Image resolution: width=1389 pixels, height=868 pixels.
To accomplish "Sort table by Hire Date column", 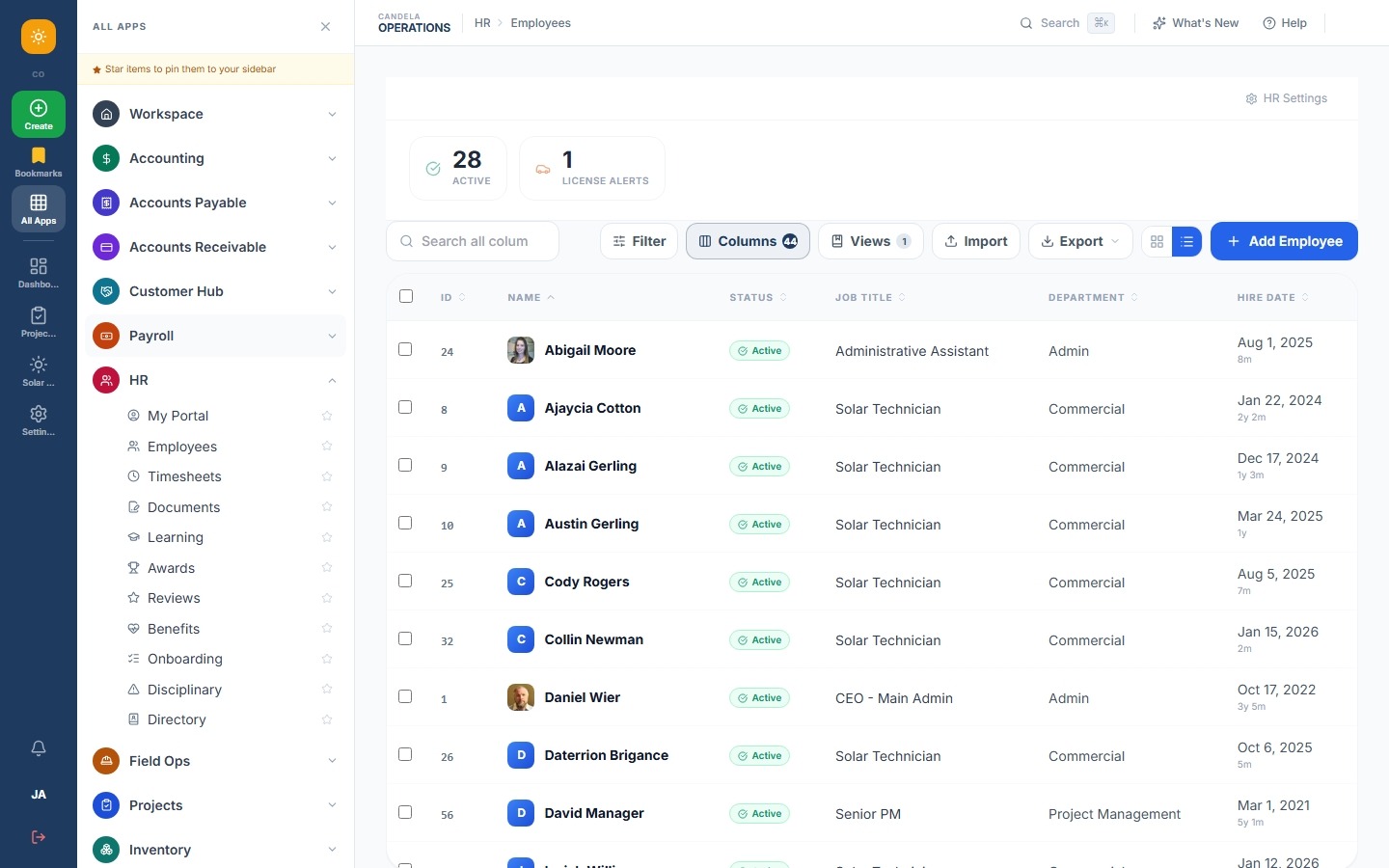I will pyautogui.click(x=1273, y=297).
